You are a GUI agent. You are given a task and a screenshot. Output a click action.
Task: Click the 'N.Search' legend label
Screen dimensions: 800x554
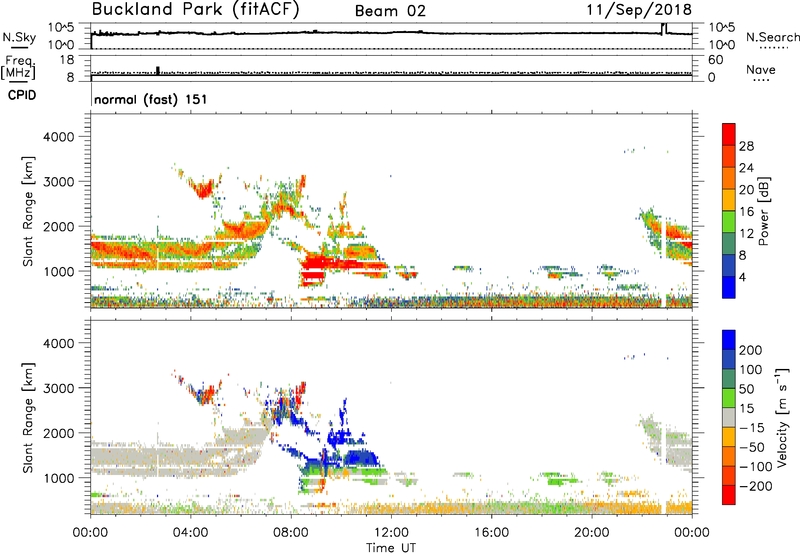click(772, 37)
